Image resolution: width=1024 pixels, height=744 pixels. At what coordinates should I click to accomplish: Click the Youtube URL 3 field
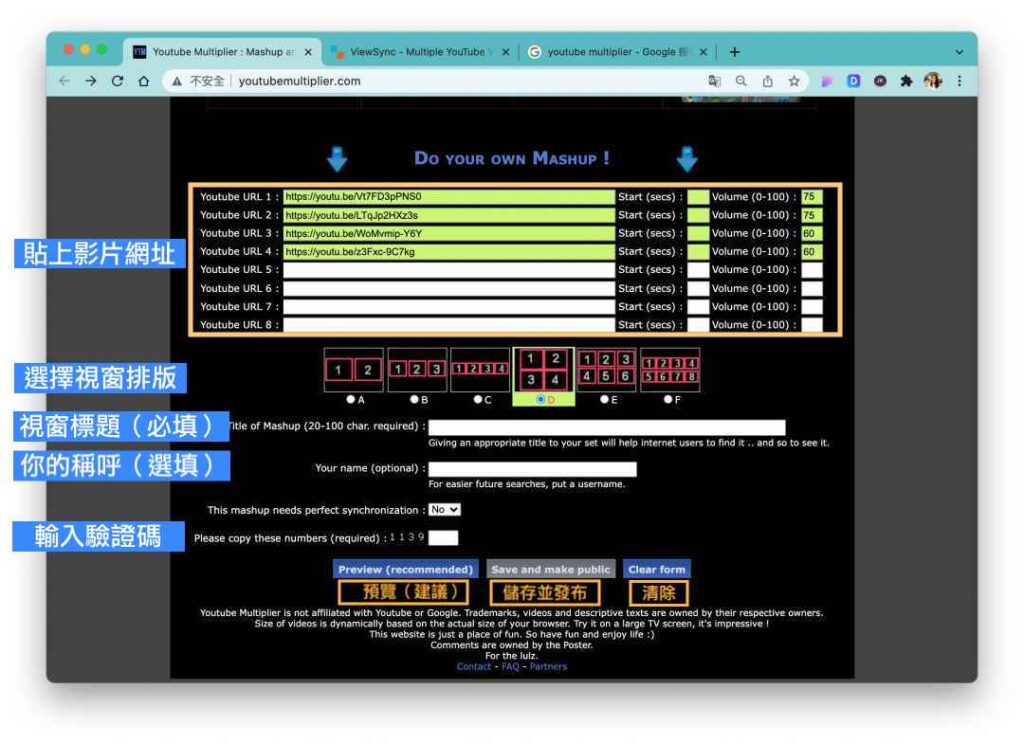point(449,233)
